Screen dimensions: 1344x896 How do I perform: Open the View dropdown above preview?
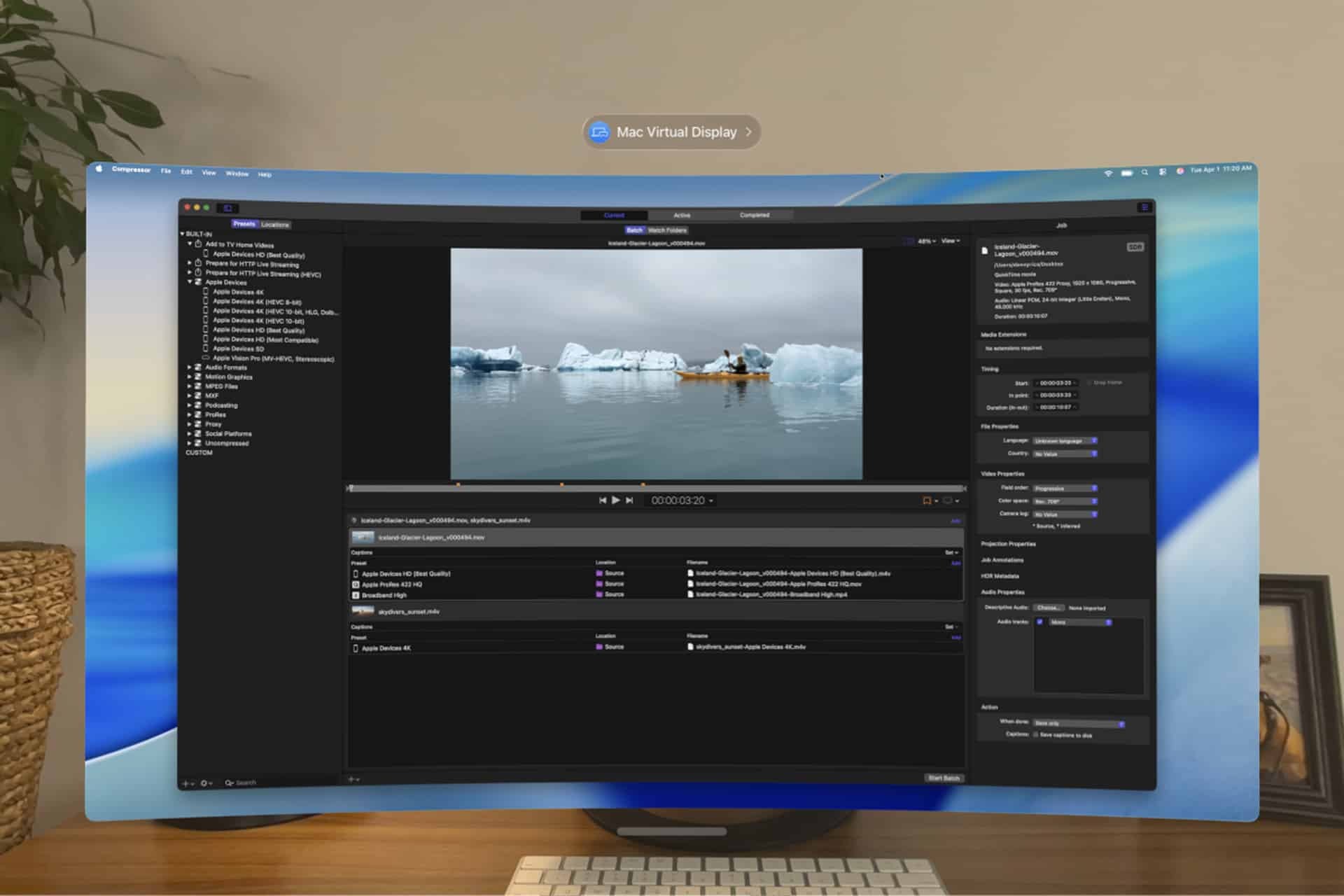[951, 241]
